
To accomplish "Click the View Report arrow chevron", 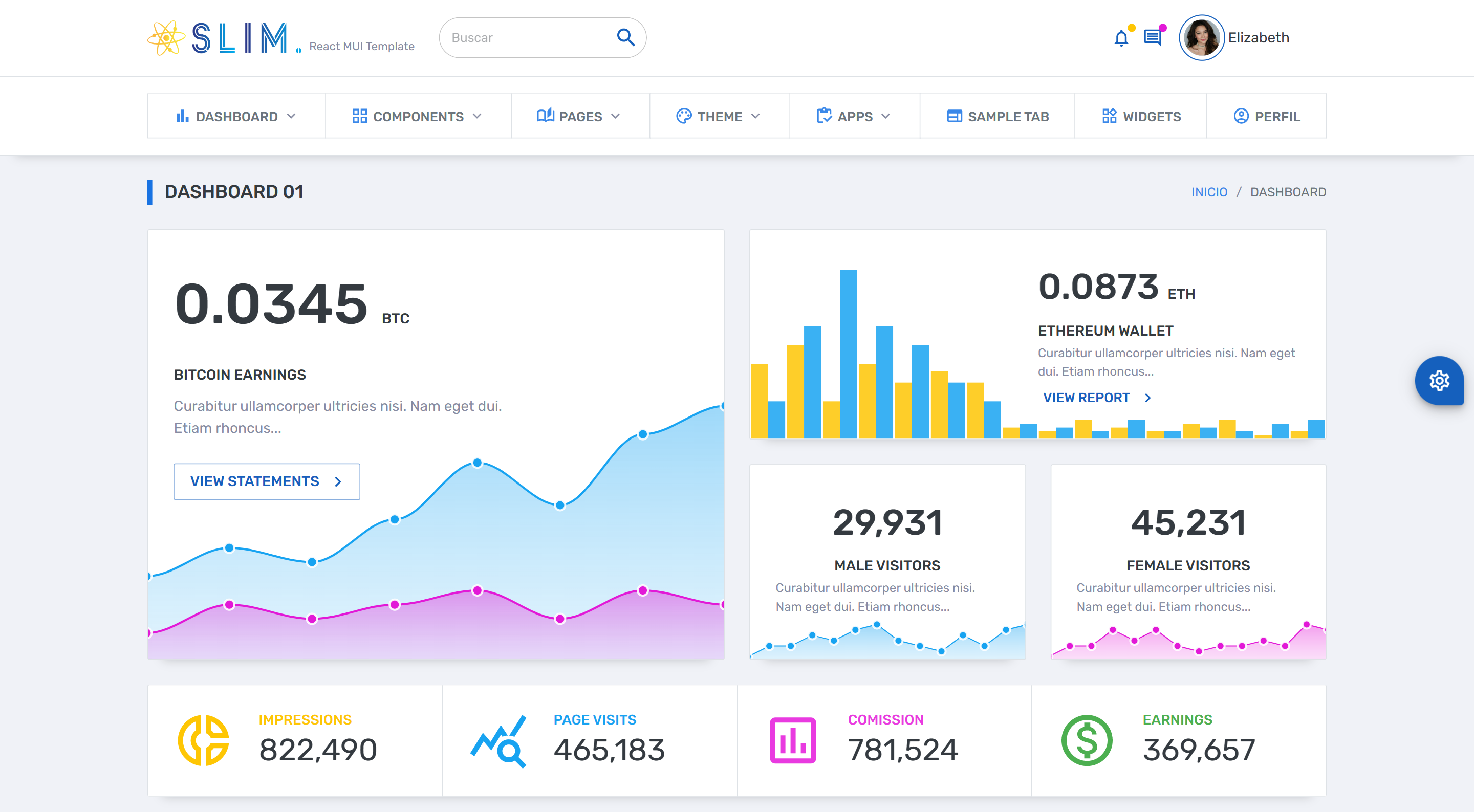I will click(1148, 398).
